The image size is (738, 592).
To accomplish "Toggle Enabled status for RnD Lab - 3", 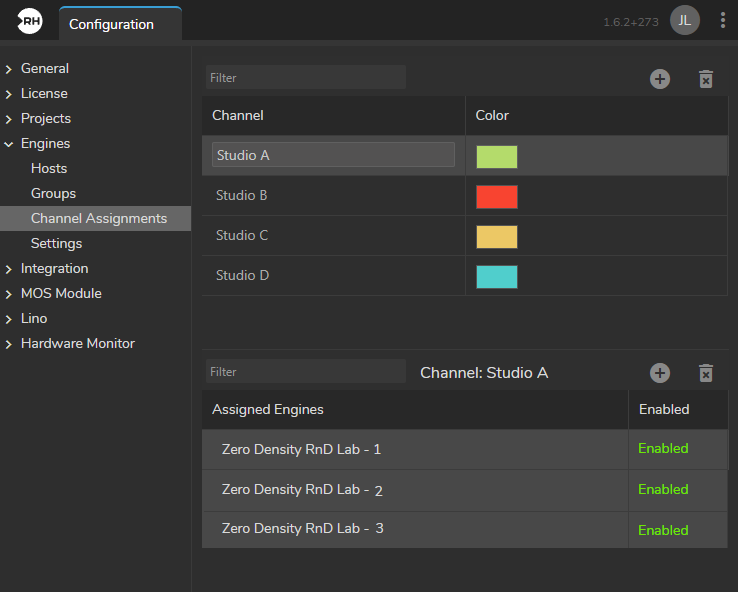I will (663, 530).
